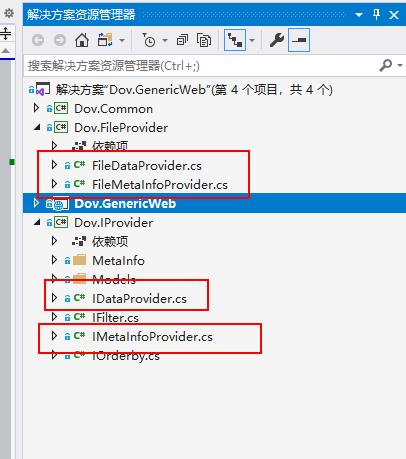Toggle the sync with active document button

tap(235, 40)
